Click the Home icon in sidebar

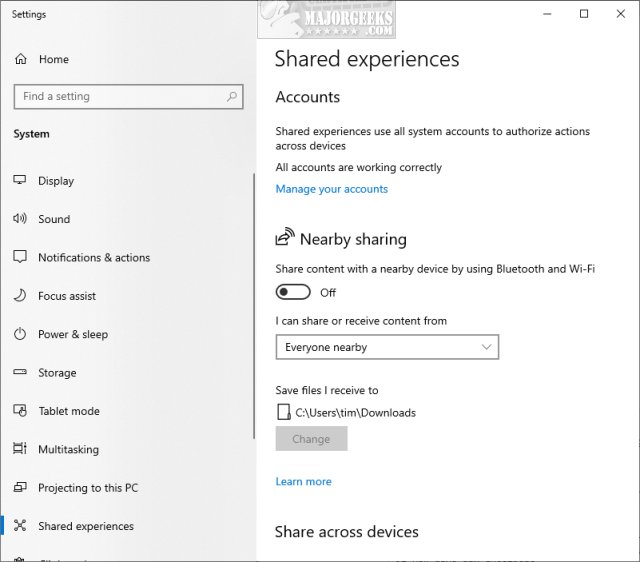click(20, 60)
